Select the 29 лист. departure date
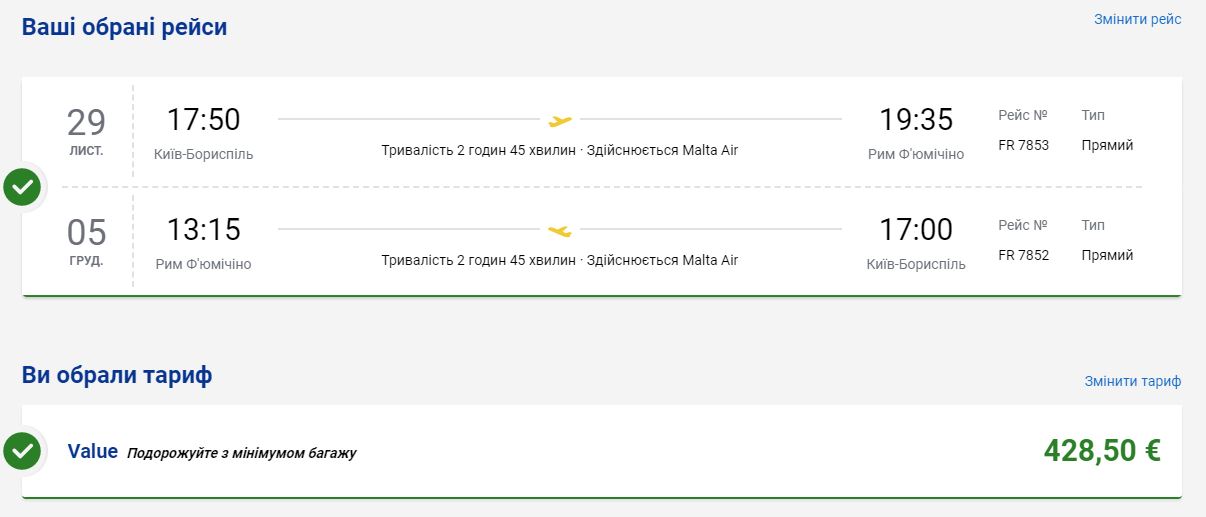 pyautogui.click(x=86, y=131)
